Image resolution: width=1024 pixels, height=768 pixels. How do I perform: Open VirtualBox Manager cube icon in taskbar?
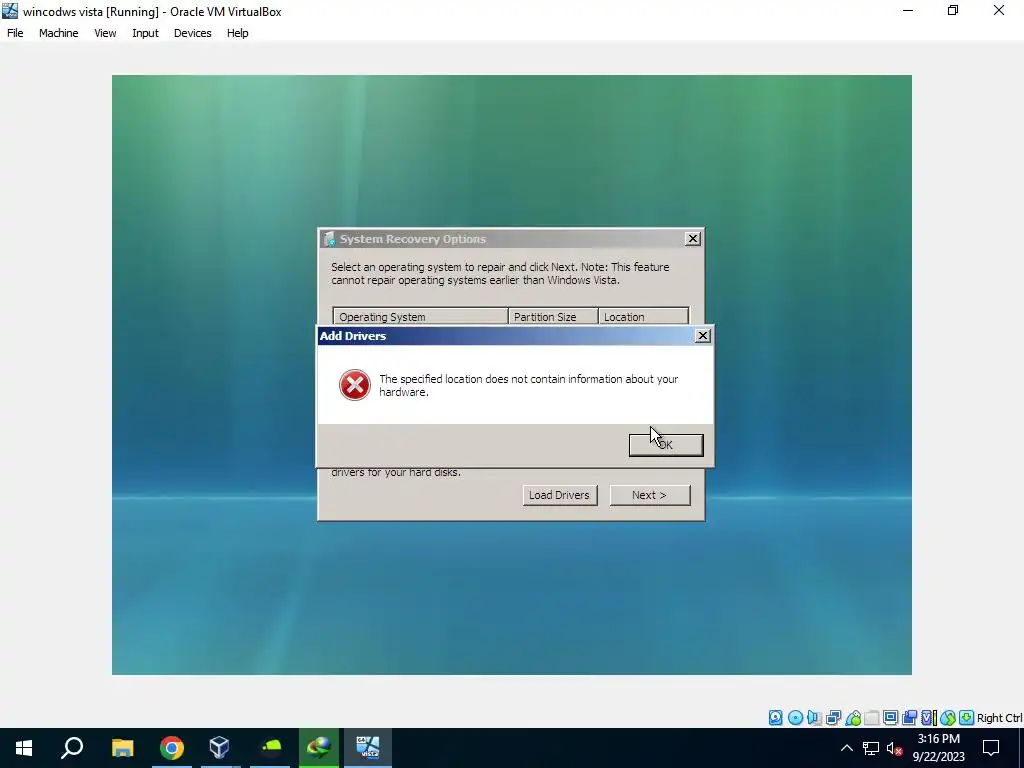coord(219,748)
